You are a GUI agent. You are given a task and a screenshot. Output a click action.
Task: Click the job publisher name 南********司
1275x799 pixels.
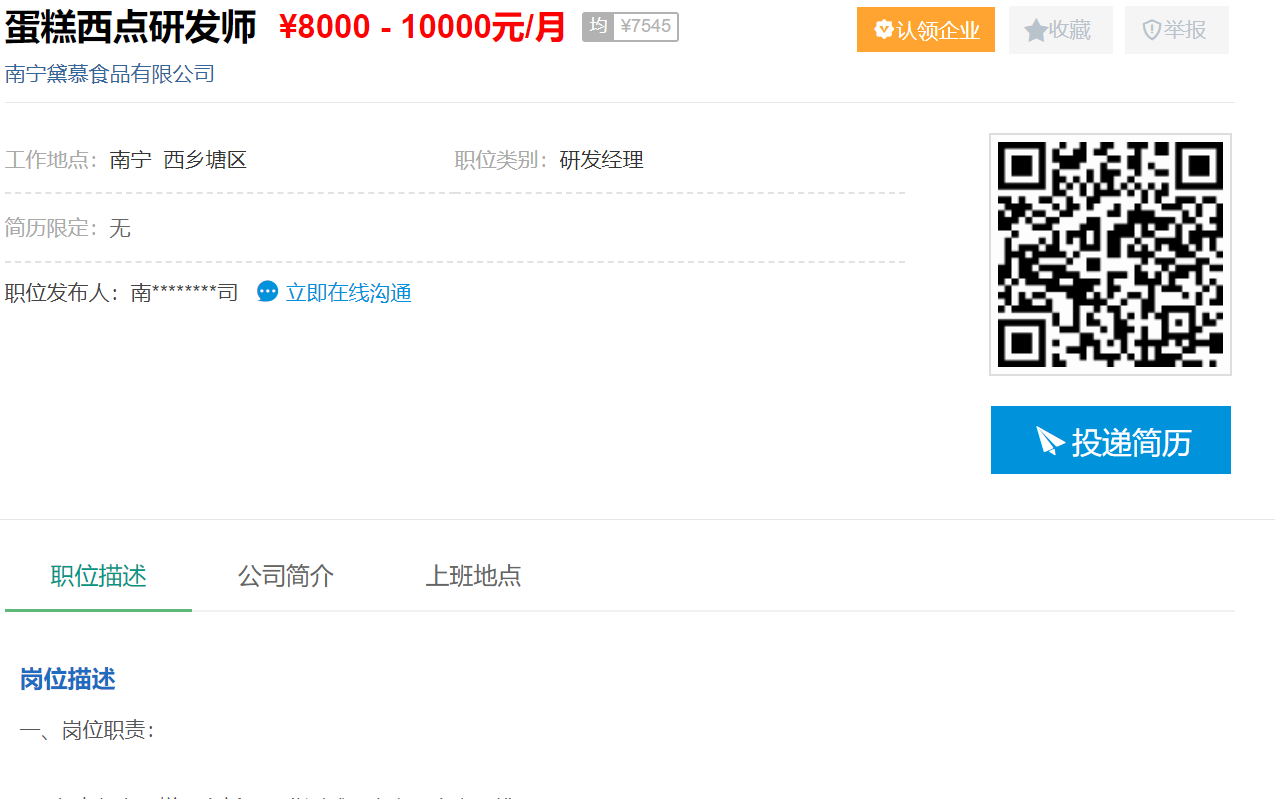click(x=184, y=293)
